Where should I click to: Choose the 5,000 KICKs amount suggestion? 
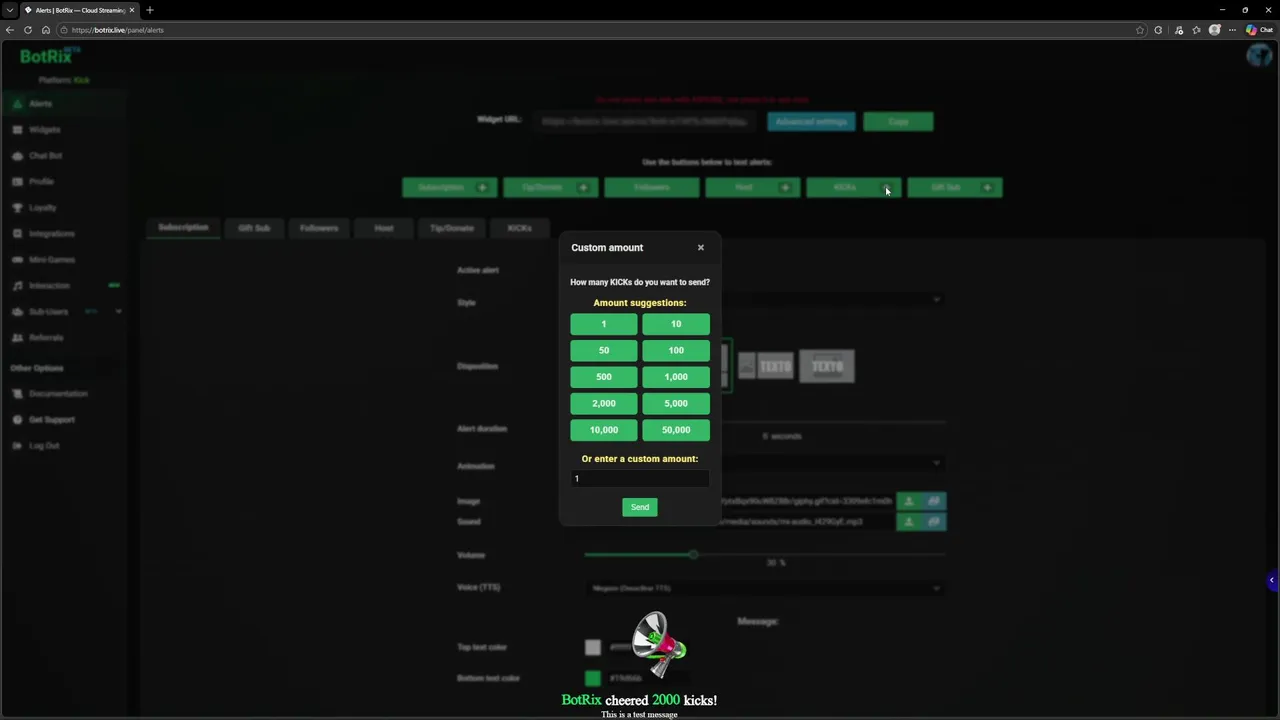point(676,403)
